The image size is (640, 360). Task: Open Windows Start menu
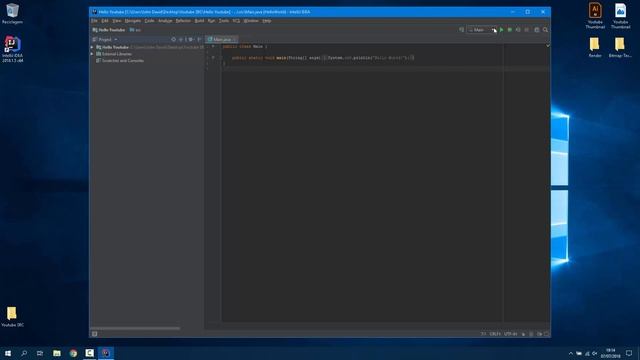click(8, 353)
